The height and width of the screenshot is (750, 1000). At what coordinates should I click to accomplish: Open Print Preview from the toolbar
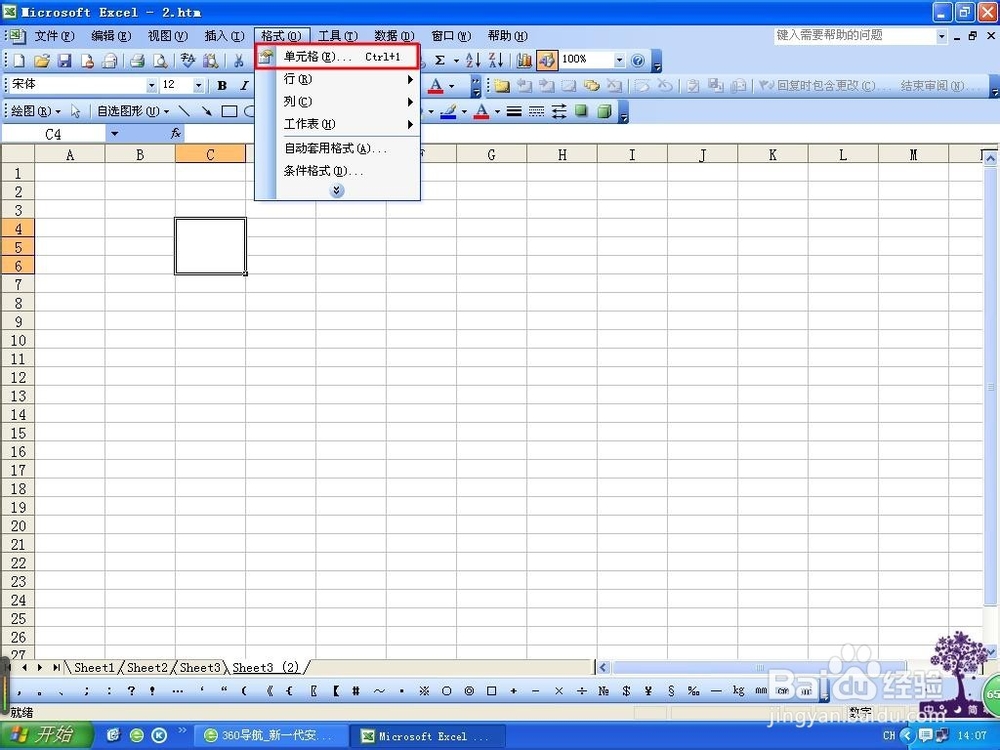pos(161,61)
